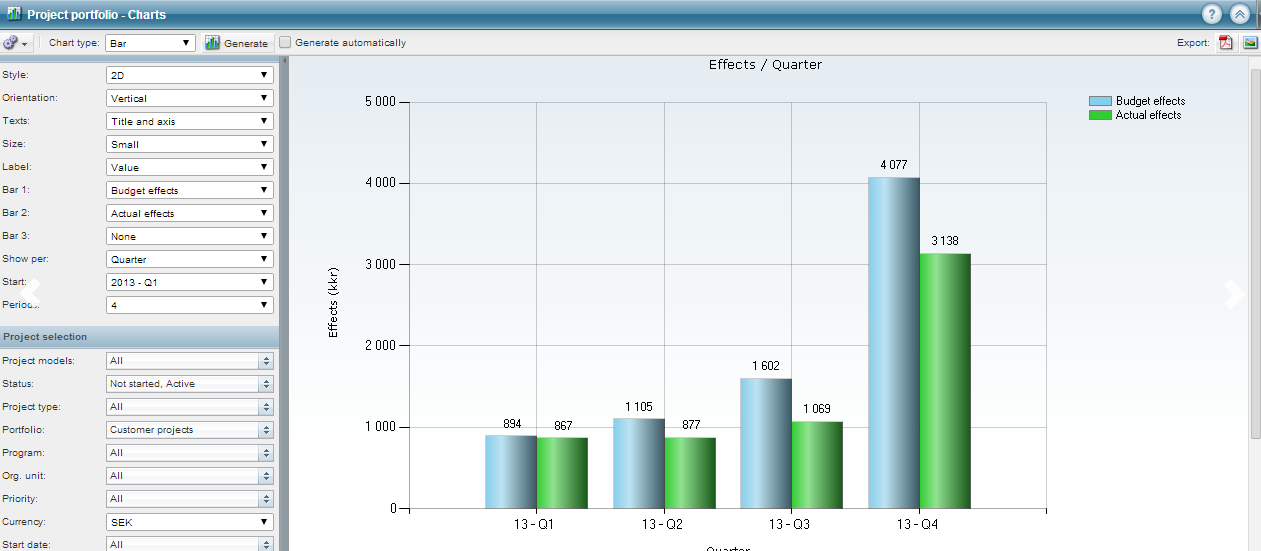1261x551 pixels.
Task: Open Bar 2 Actual effects dropdown
Action: tap(190, 213)
